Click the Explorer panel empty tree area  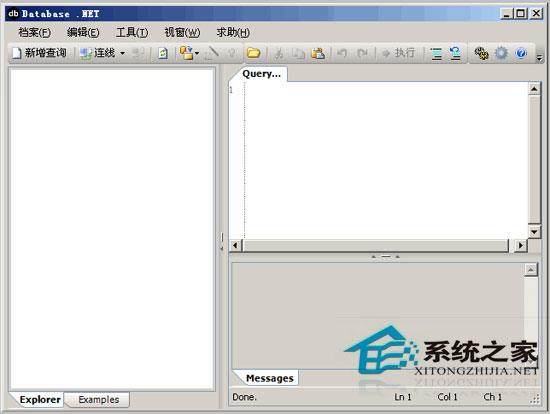point(112,229)
